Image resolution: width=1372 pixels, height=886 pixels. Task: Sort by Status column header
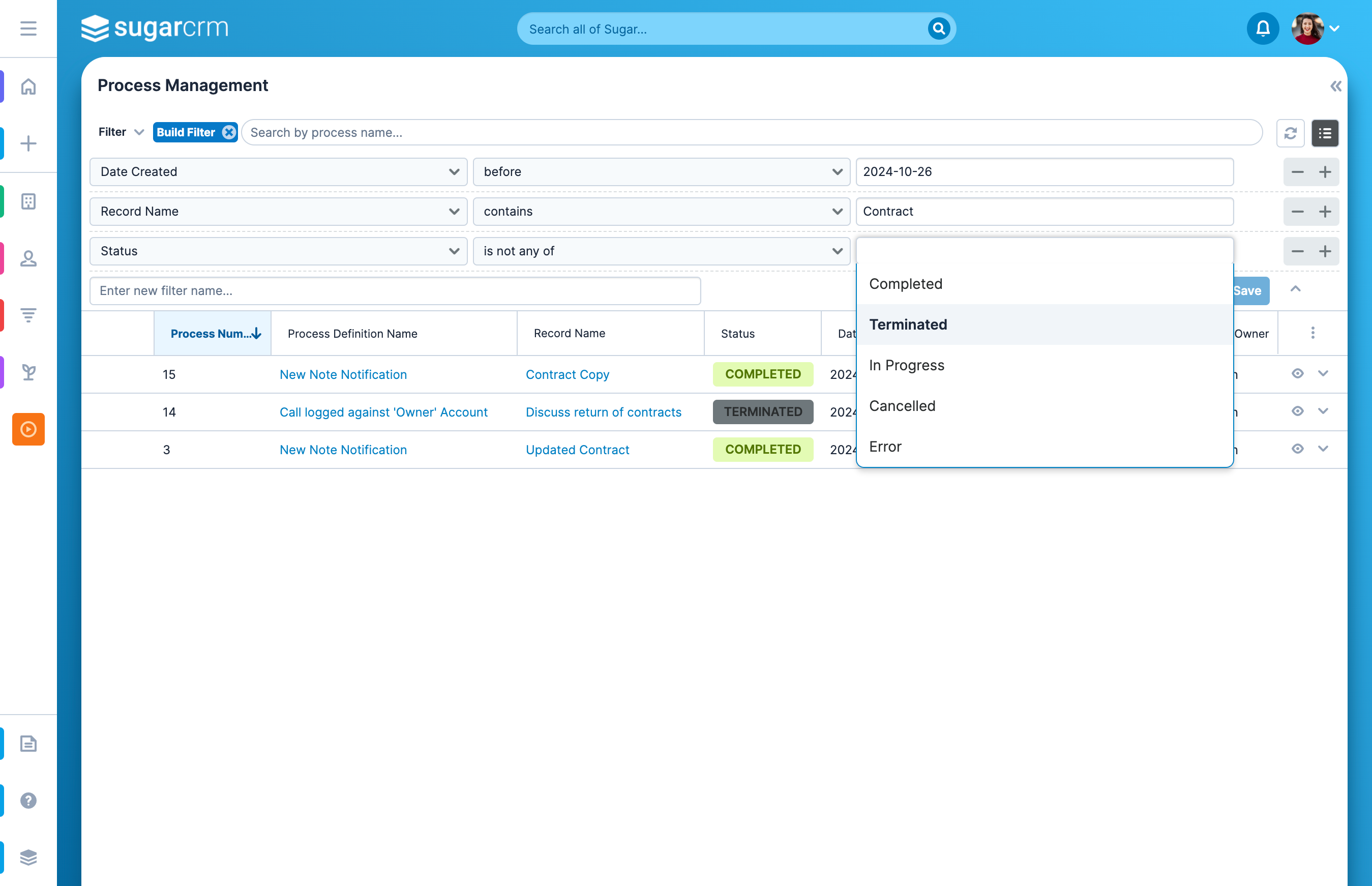point(762,334)
